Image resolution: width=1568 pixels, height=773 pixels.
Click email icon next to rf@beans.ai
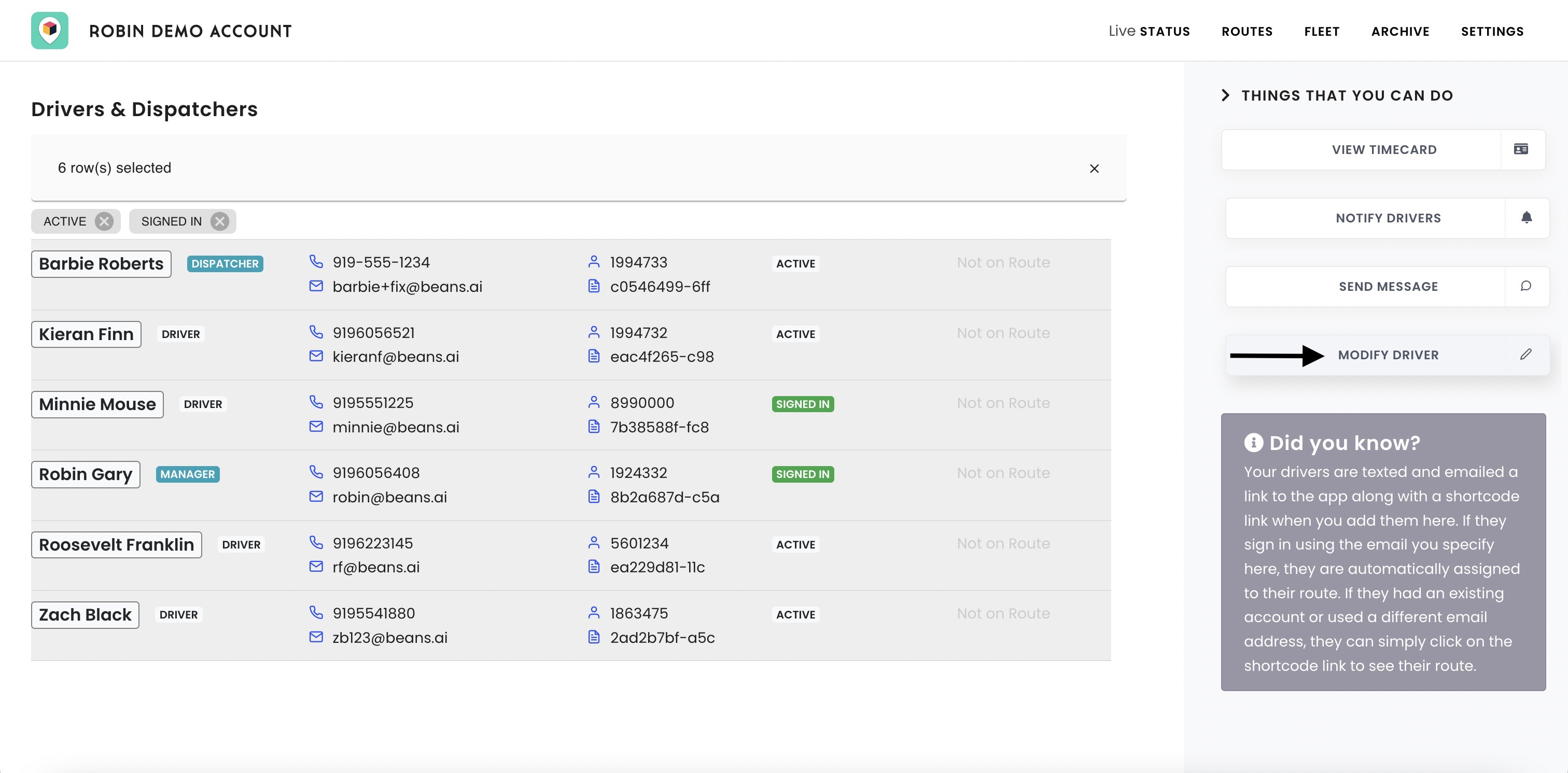click(316, 566)
